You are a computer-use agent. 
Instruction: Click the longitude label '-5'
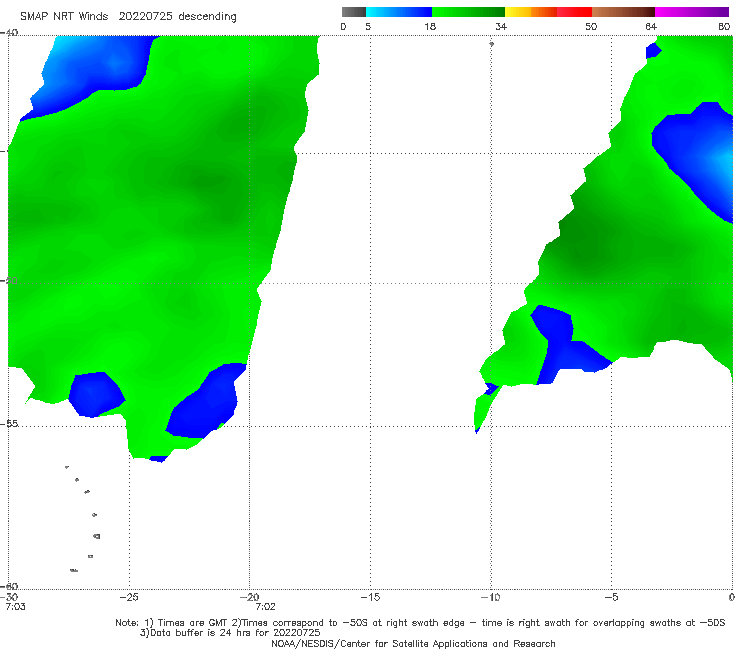coord(611,597)
